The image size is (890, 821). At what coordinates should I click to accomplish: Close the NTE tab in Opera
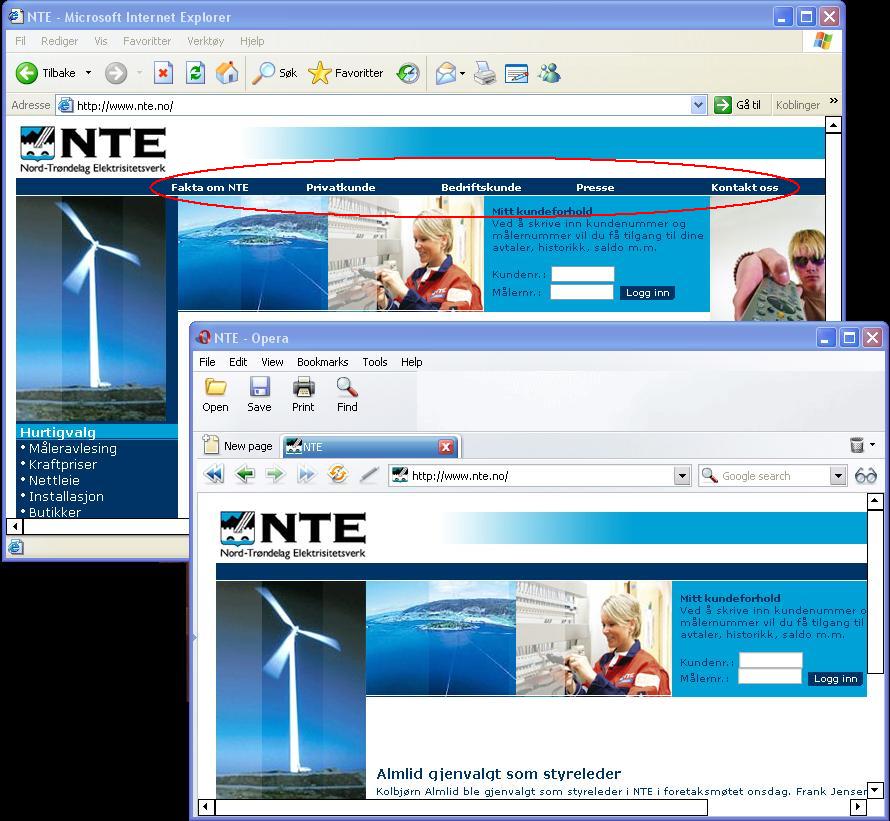[x=446, y=447]
